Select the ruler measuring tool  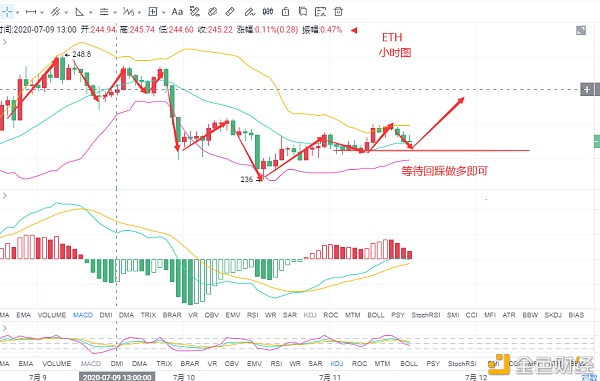coord(230,12)
